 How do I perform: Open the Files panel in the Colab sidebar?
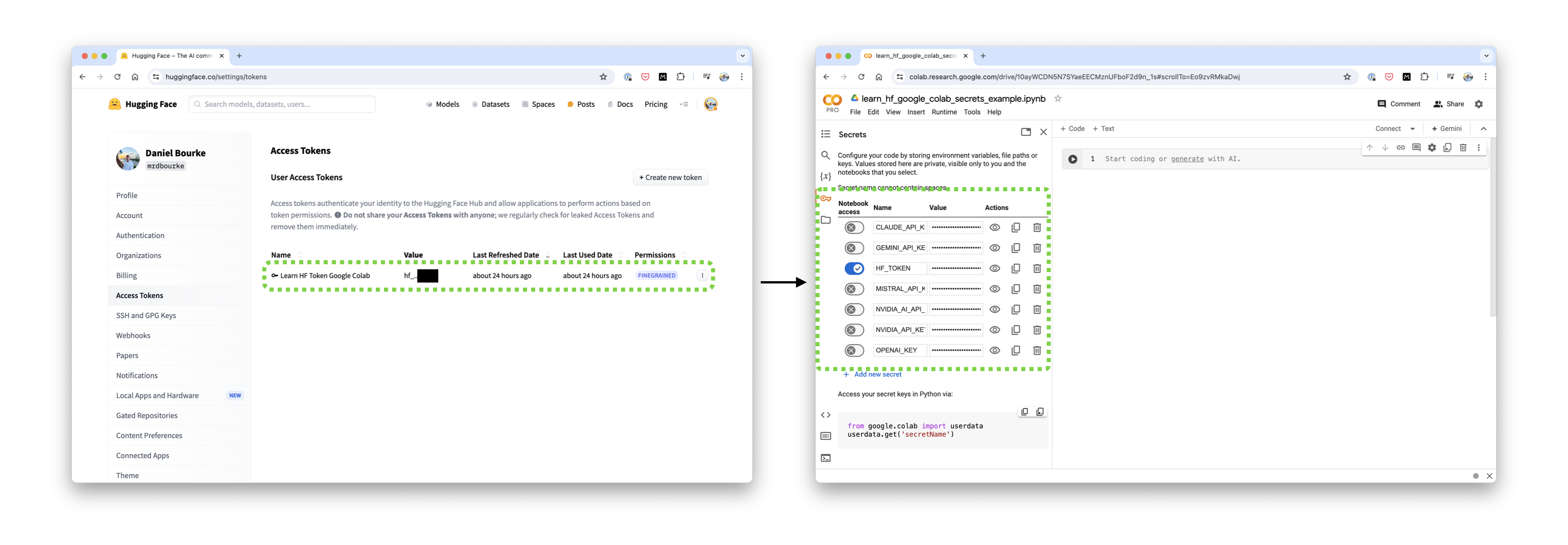[x=826, y=220]
